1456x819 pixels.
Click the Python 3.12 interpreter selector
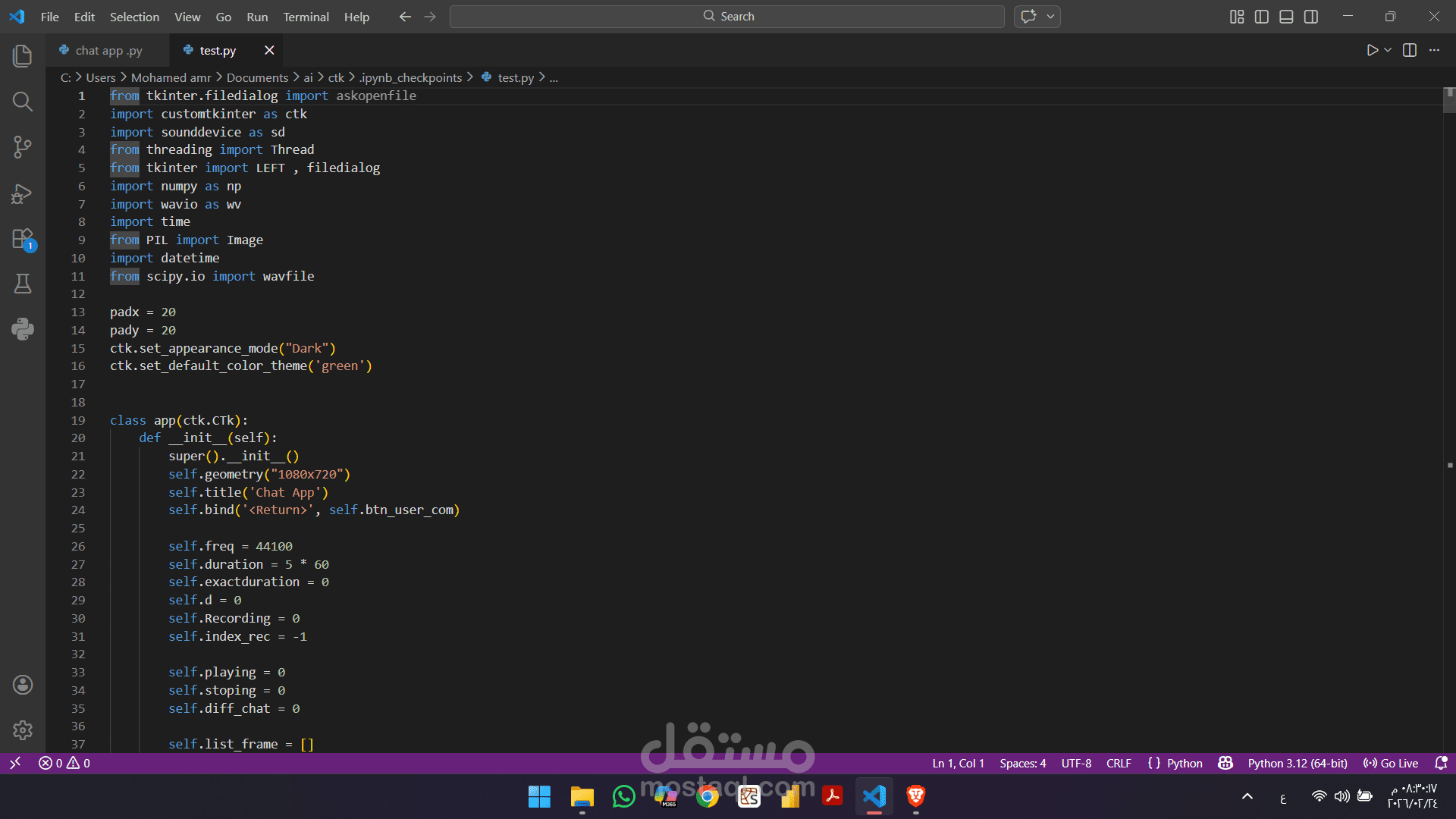[1297, 764]
